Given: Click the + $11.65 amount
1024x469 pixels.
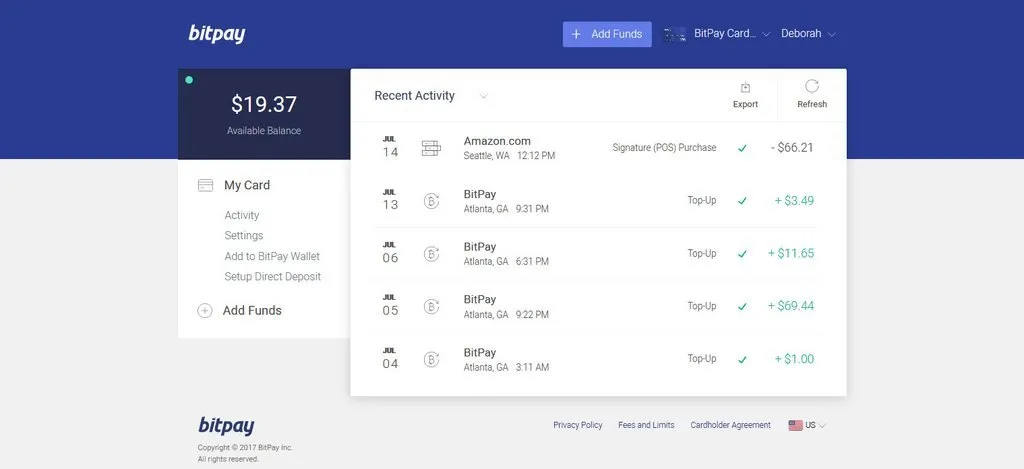Looking at the screenshot, I should pos(791,253).
